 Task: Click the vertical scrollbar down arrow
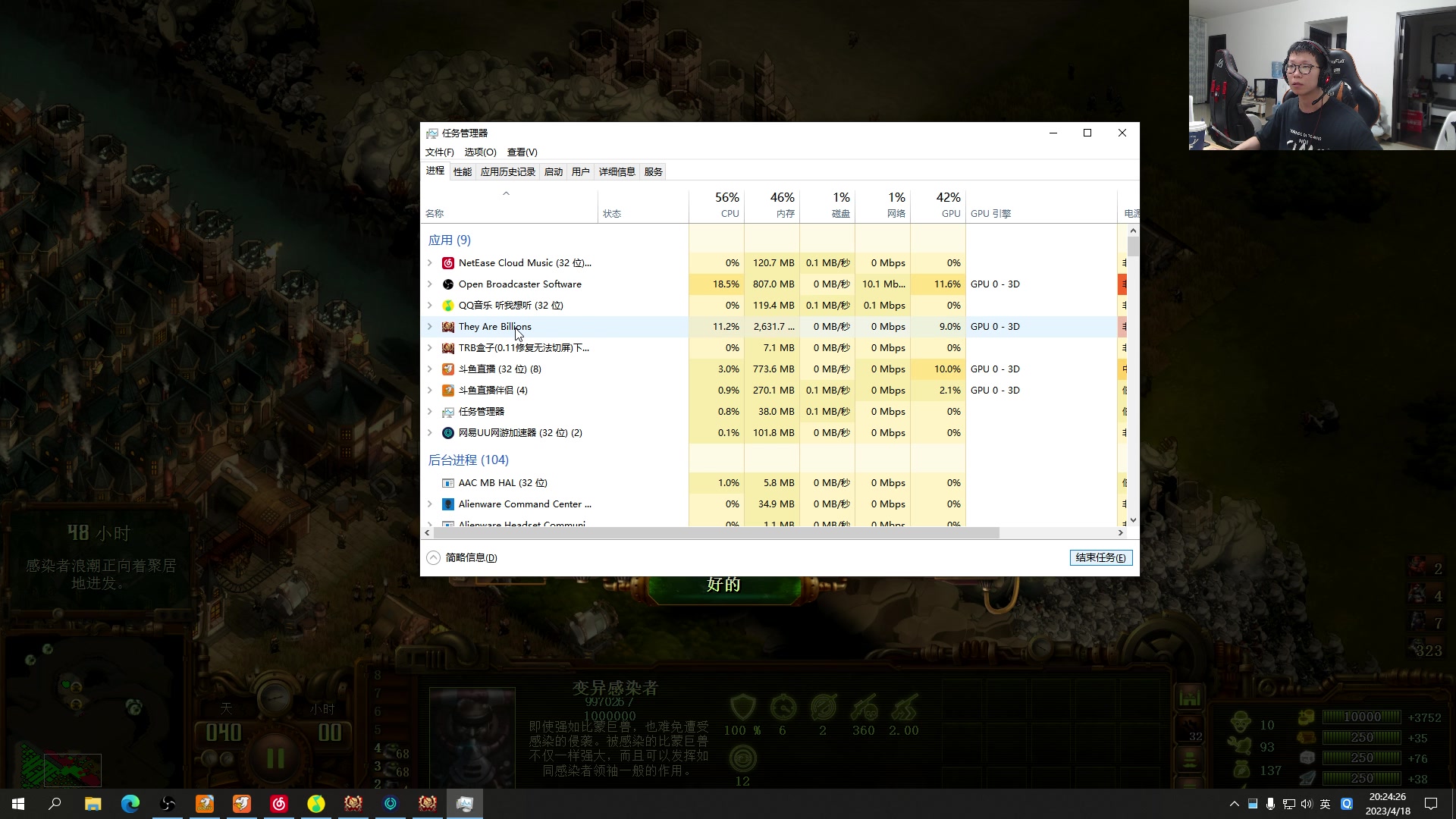click(x=1133, y=521)
